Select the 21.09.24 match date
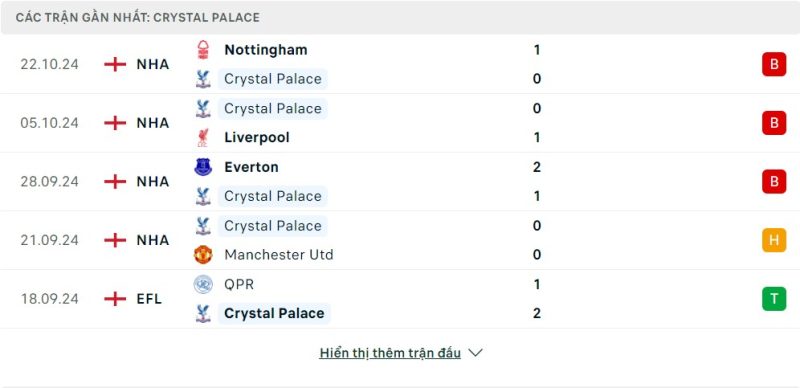The image size is (800, 388). click(x=49, y=240)
